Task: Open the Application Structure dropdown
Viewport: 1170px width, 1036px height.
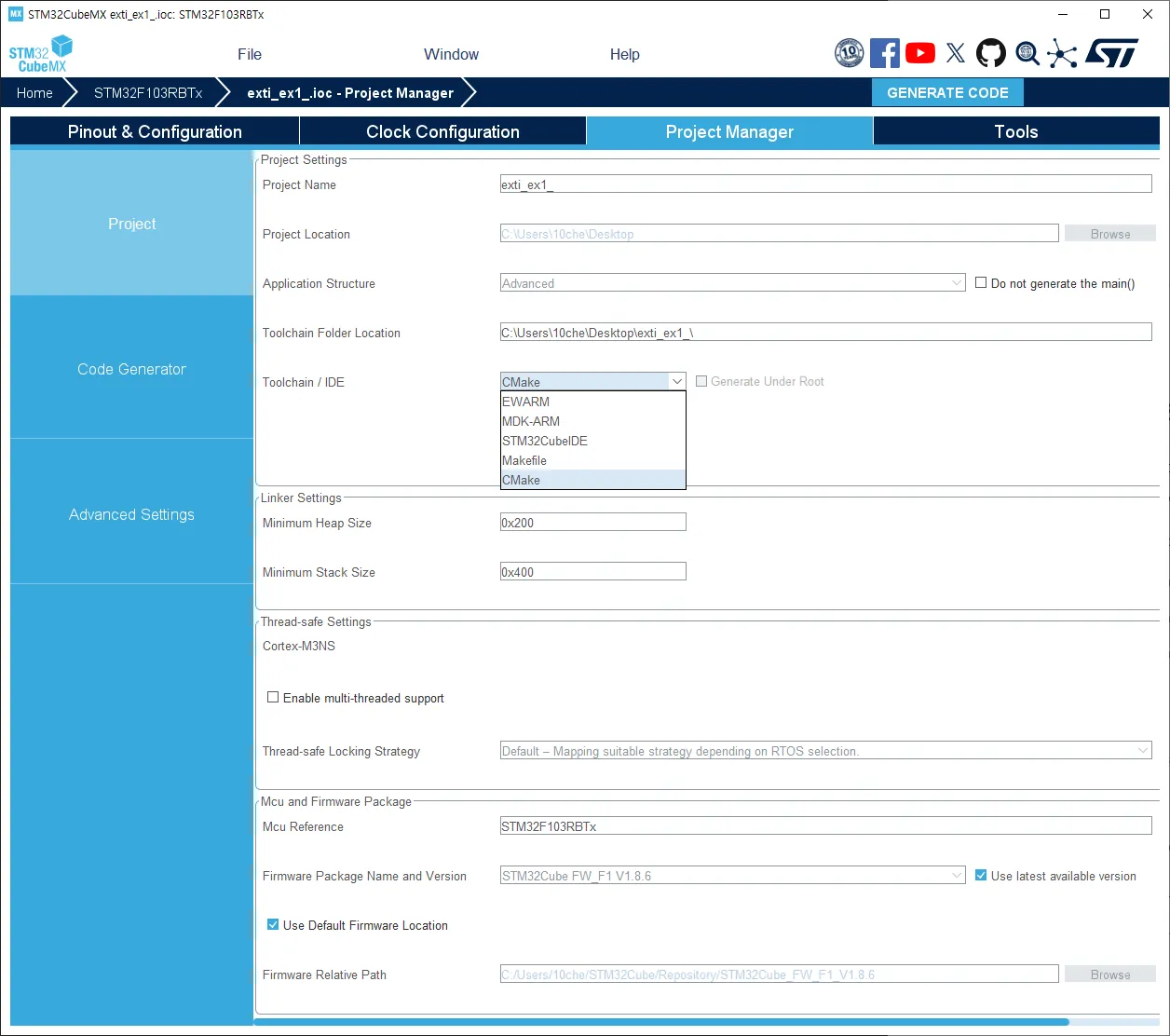Action: pyautogui.click(x=732, y=283)
